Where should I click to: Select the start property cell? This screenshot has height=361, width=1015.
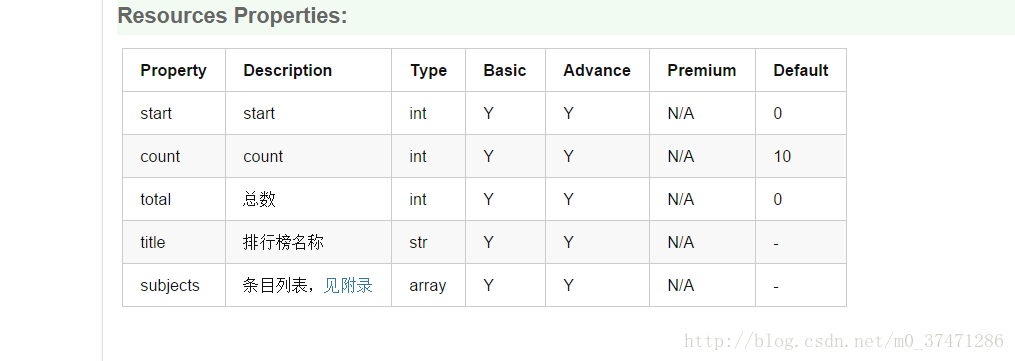174,113
